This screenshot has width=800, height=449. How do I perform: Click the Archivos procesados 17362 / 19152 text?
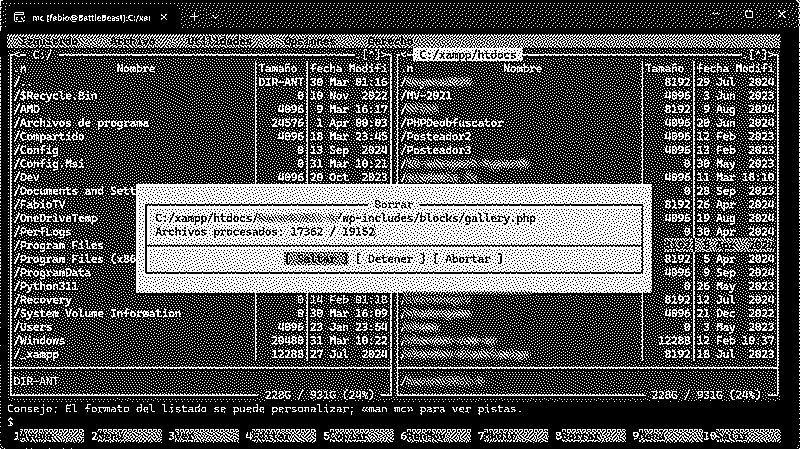pos(265,232)
